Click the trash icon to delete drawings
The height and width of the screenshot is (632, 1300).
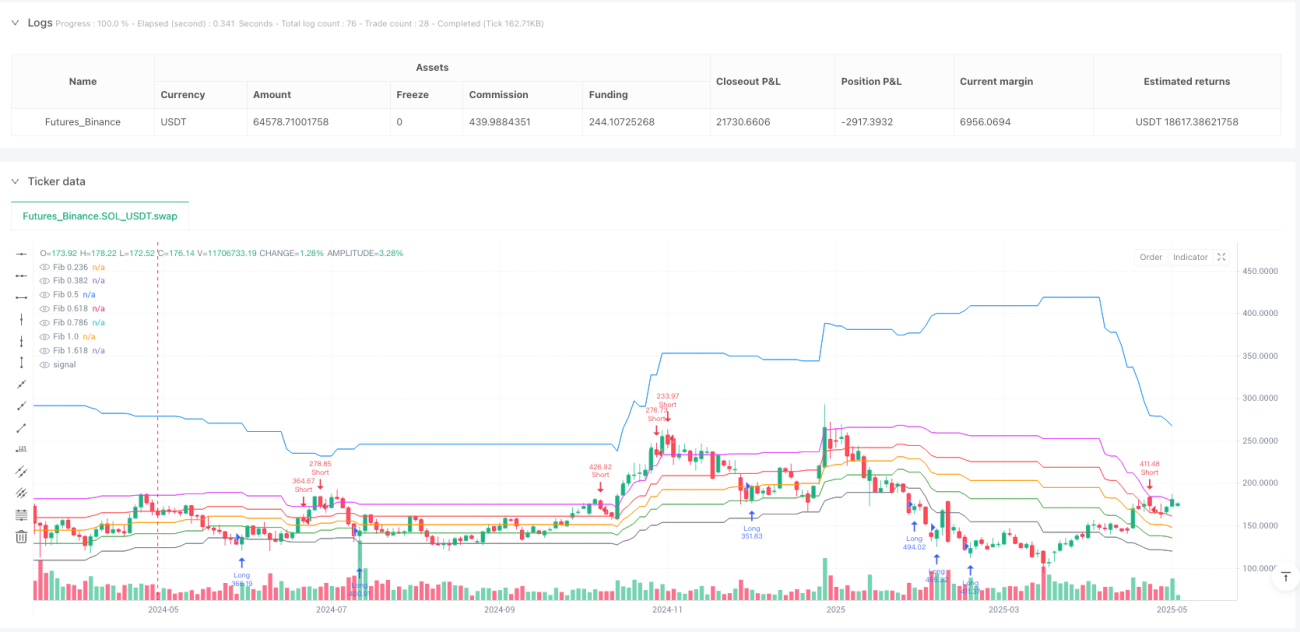tap(21, 537)
